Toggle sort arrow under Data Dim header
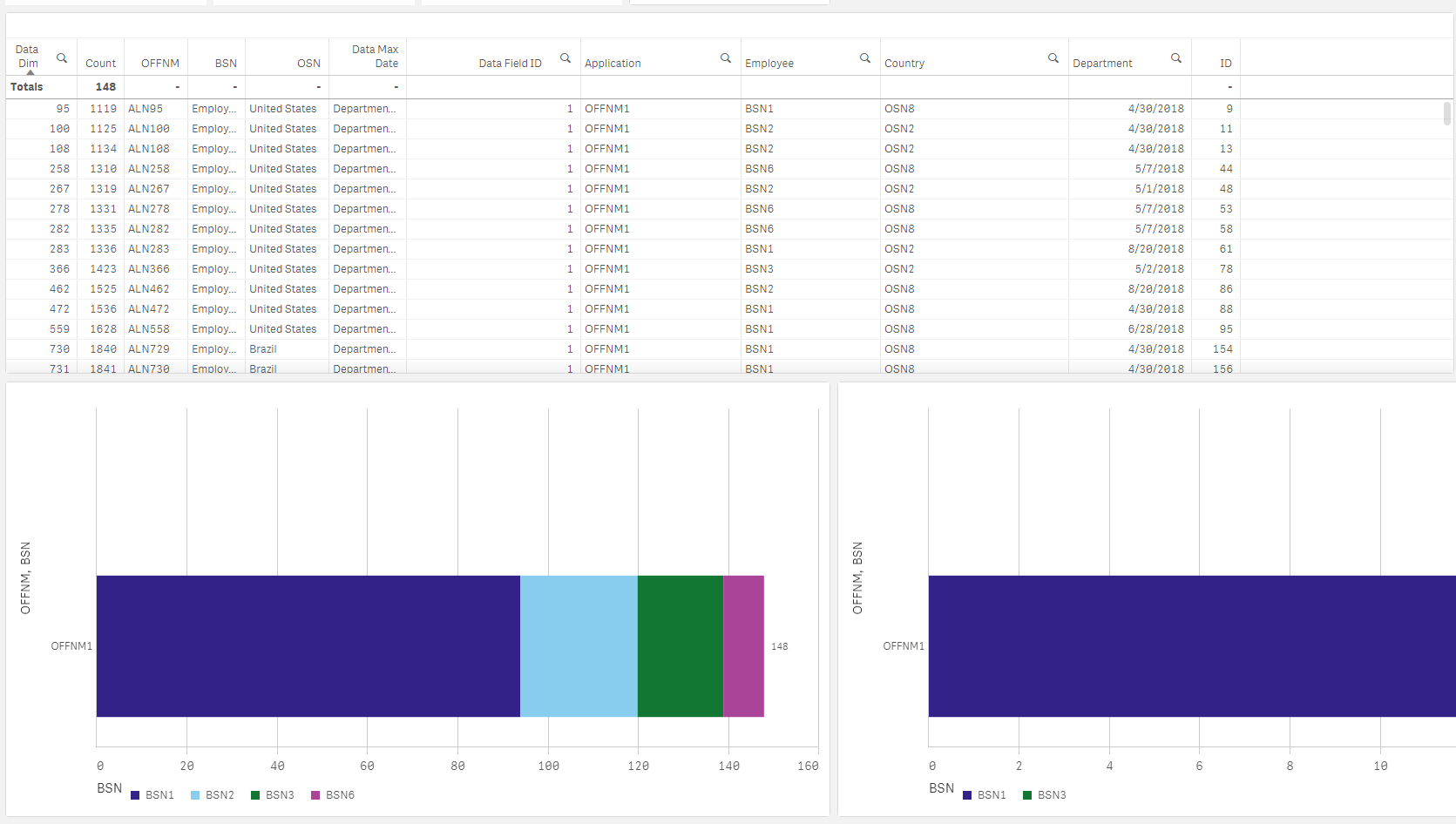Image resolution: width=1456 pixels, height=824 pixels. (x=30, y=73)
